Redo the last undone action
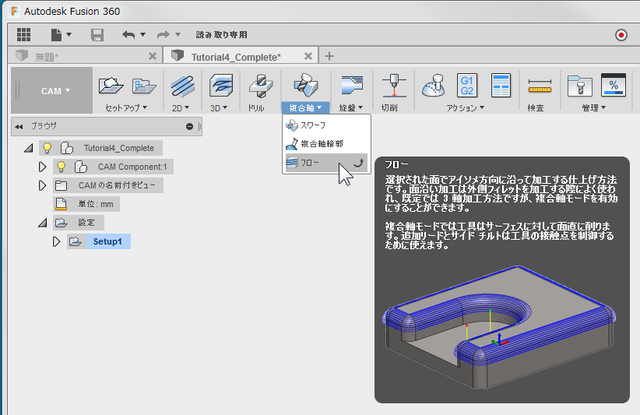 [x=163, y=35]
